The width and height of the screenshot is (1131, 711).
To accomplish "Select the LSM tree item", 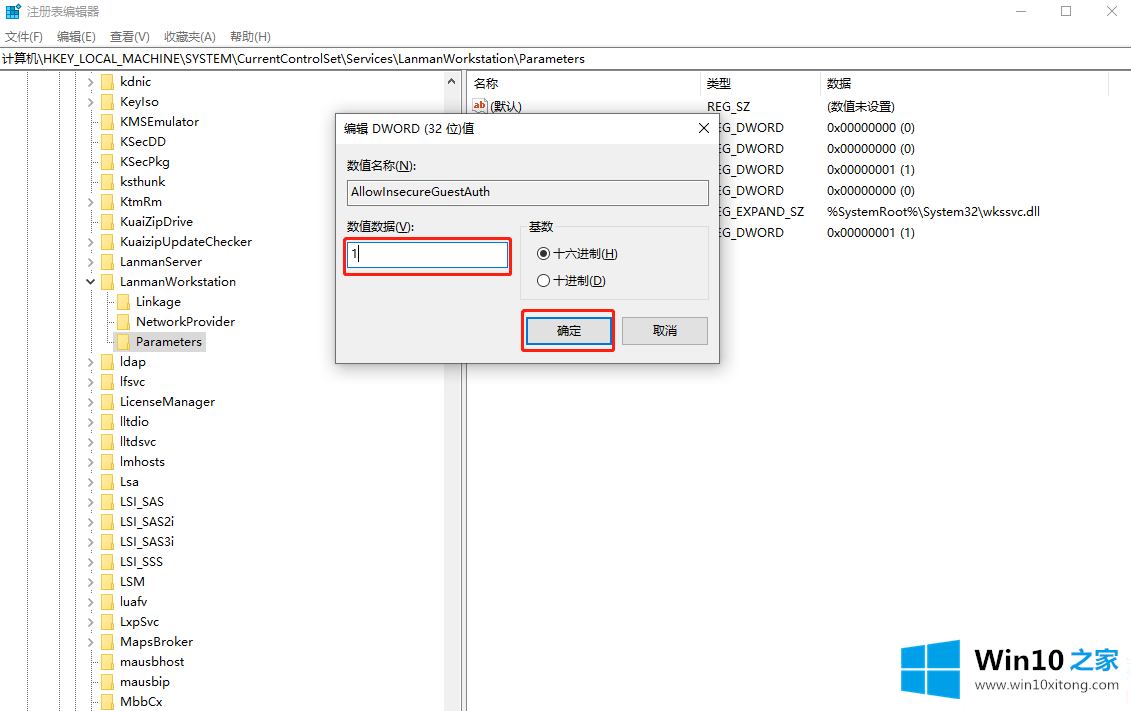I will (133, 582).
